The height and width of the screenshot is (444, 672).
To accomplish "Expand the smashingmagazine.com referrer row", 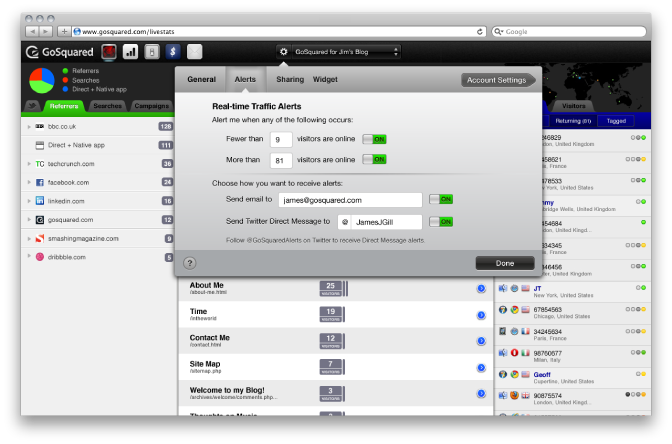I will tap(29, 238).
